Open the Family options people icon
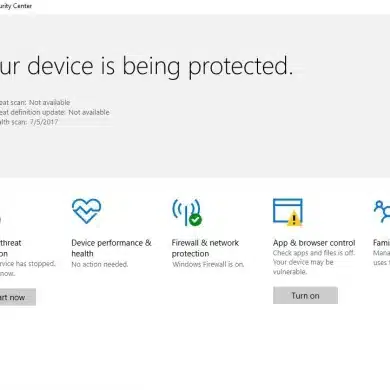This screenshot has height=390, width=390. [x=382, y=211]
